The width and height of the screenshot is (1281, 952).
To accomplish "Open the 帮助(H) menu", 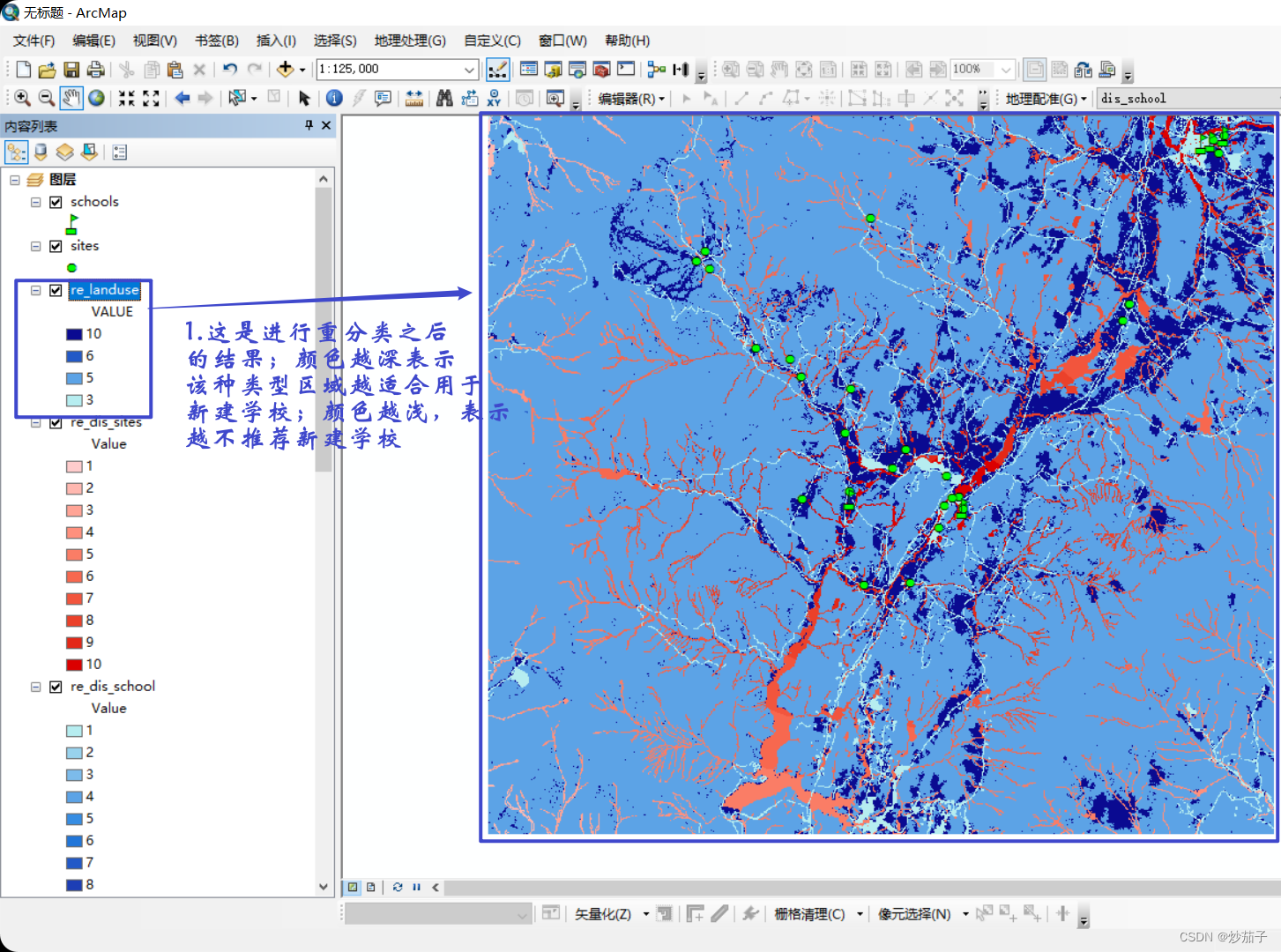I will pos(627,41).
